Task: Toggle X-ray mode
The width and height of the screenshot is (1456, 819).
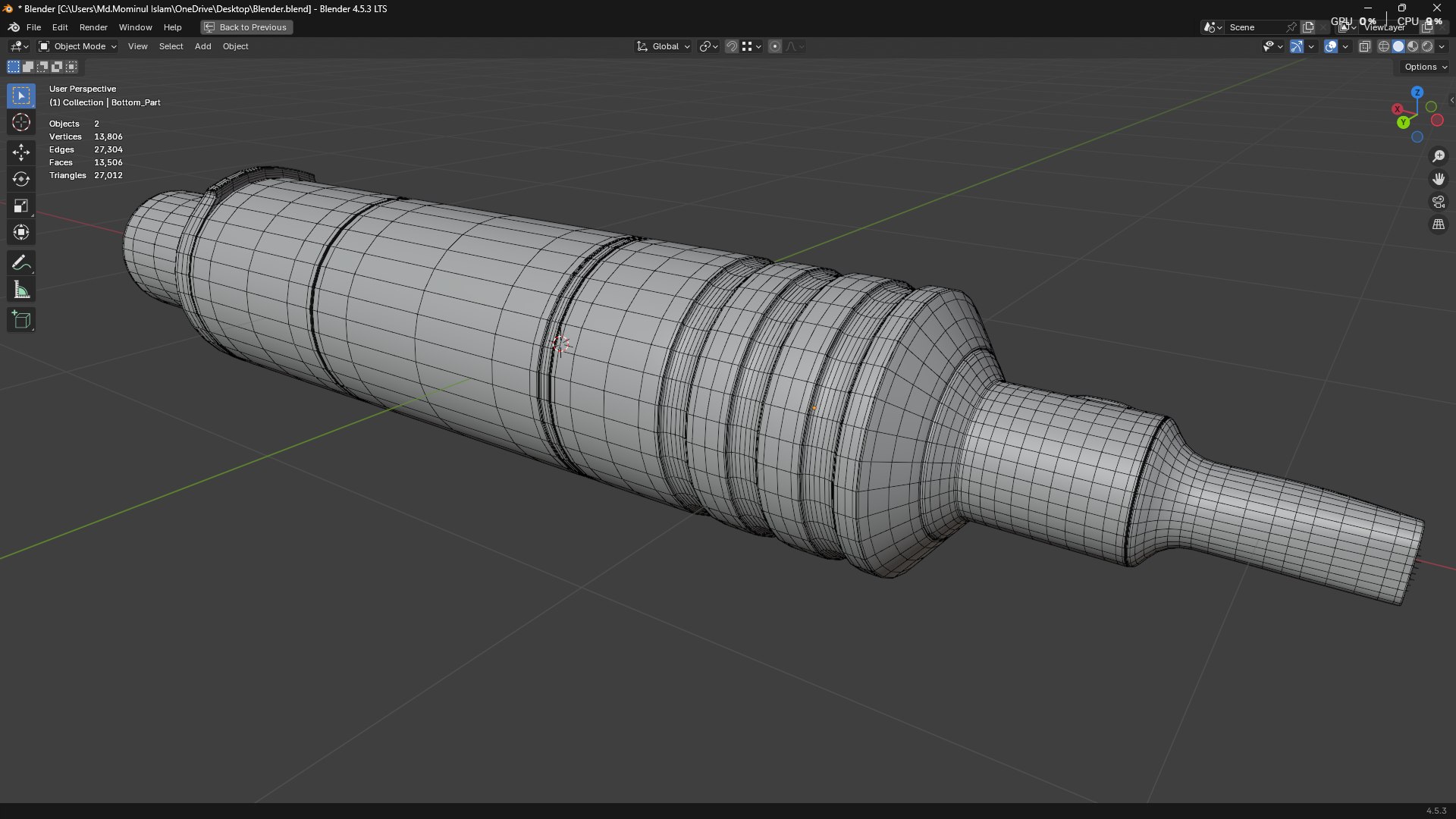Action: (x=1364, y=46)
